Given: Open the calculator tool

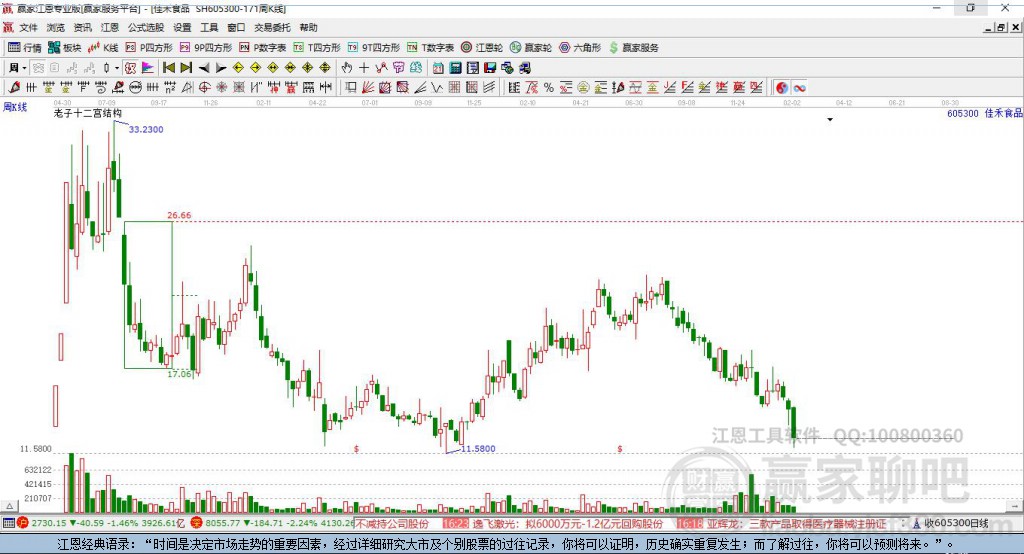Looking at the screenshot, I should coord(455,68).
